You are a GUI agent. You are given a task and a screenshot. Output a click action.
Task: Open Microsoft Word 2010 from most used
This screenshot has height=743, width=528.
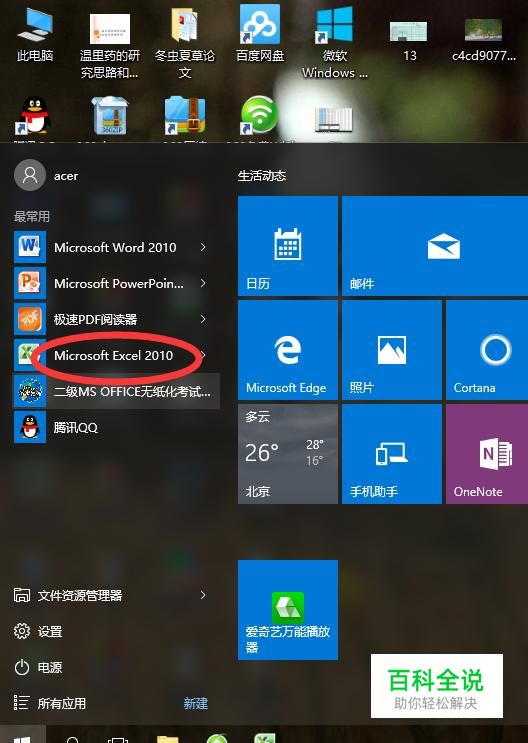pyautogui.click(x=116, y=247)
